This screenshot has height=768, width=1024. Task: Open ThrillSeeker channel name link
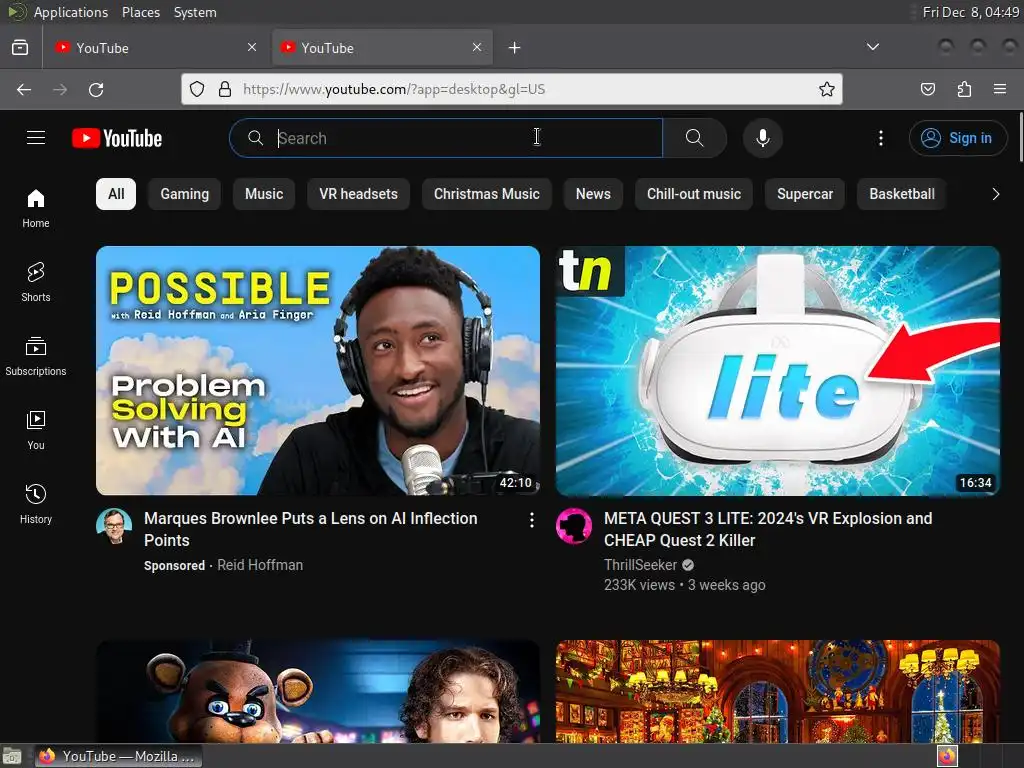click(x=640, y=565)
